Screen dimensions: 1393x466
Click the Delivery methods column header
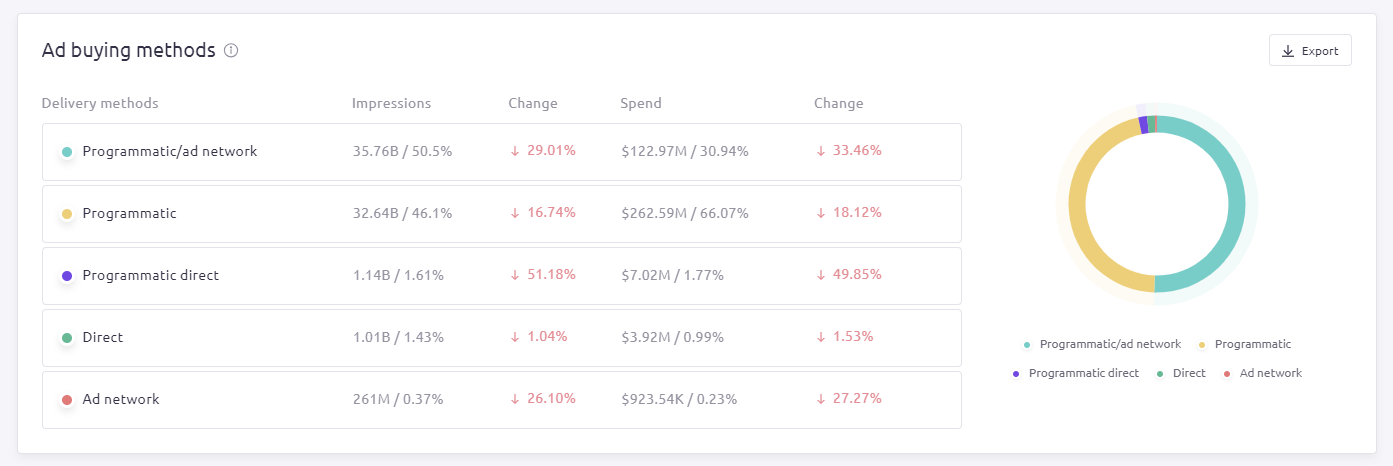click(100, 103)
